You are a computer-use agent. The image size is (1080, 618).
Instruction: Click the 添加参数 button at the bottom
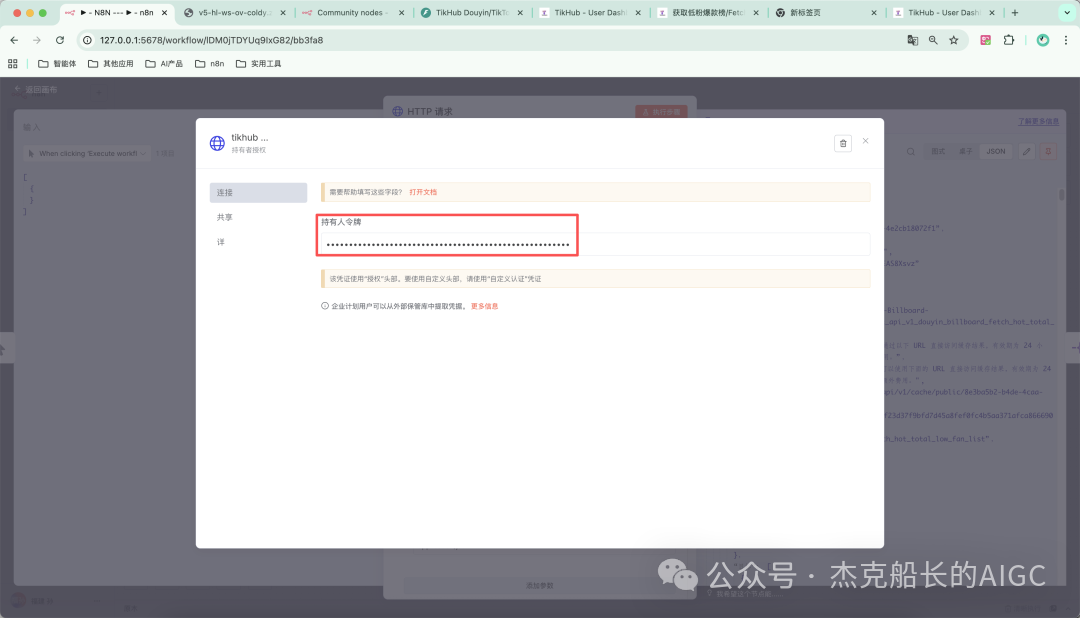coord(540,586)
